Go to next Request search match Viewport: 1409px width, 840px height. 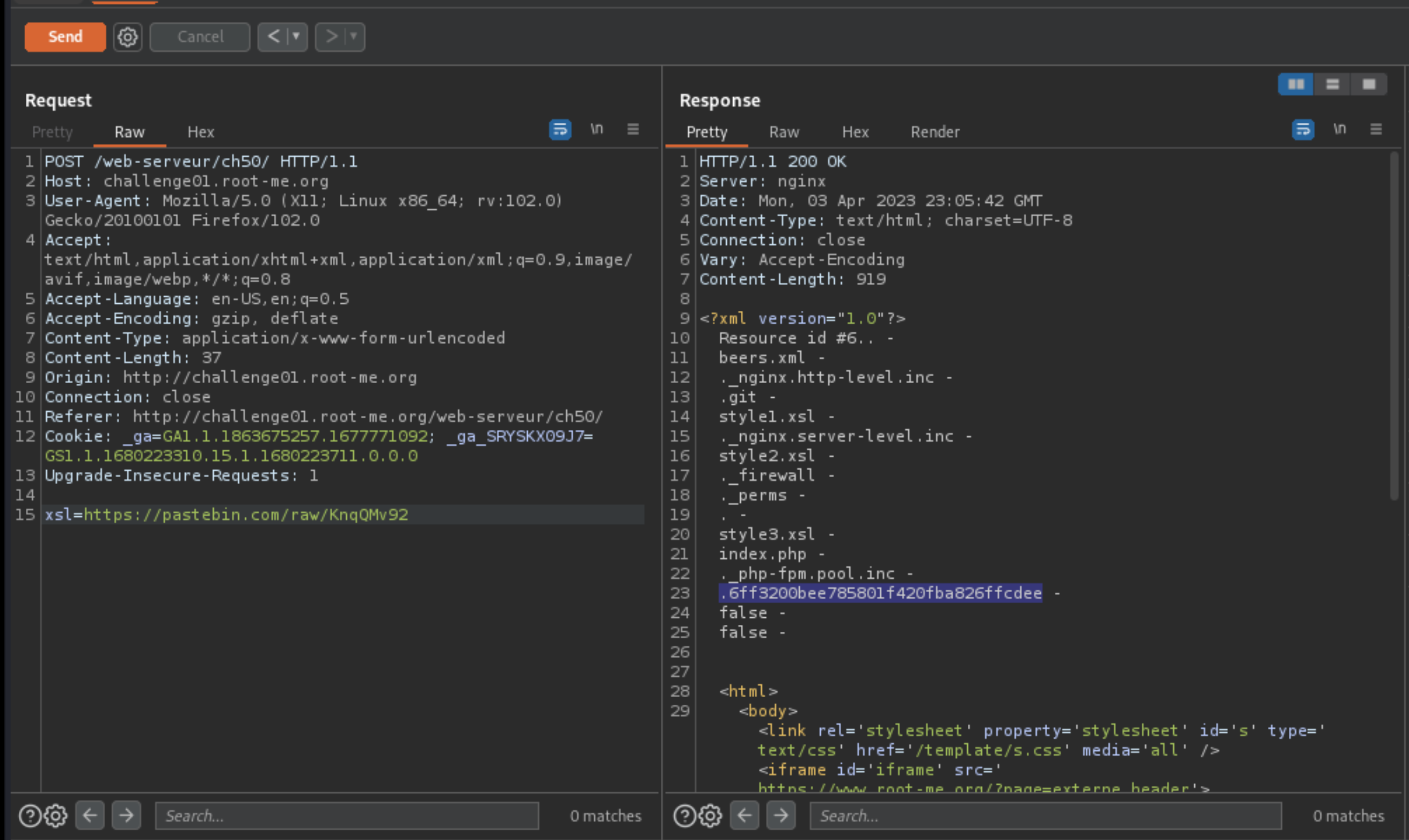tap(126, 816)
